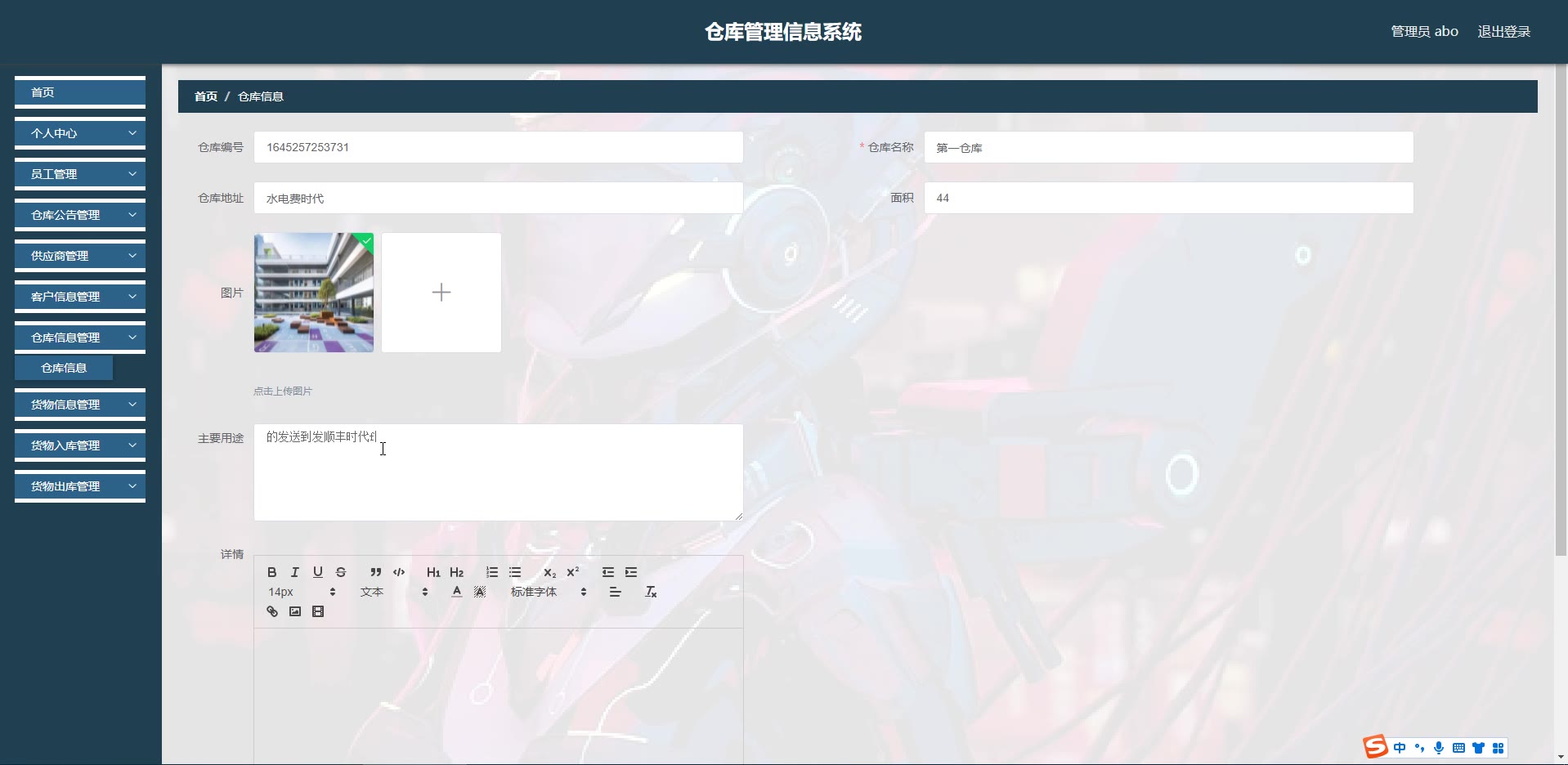This screenshot has width=1568, height=765.
Task: Open the 标准字体 font family dropdown
Action: (x=549, y=592)
